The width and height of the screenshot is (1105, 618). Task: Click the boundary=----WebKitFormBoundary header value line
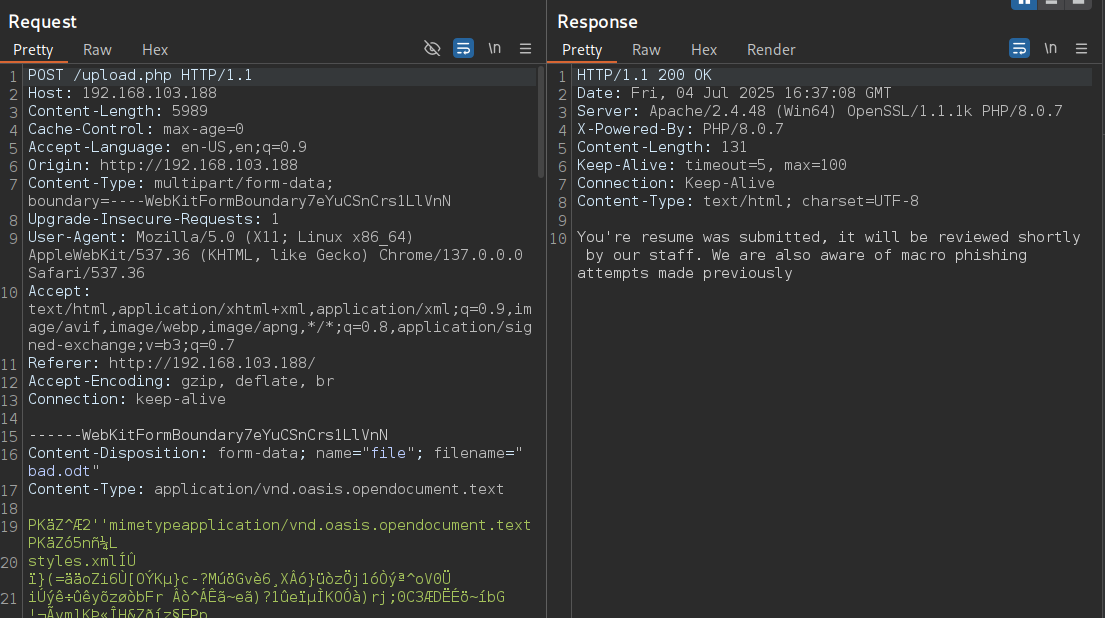(239, 201)
